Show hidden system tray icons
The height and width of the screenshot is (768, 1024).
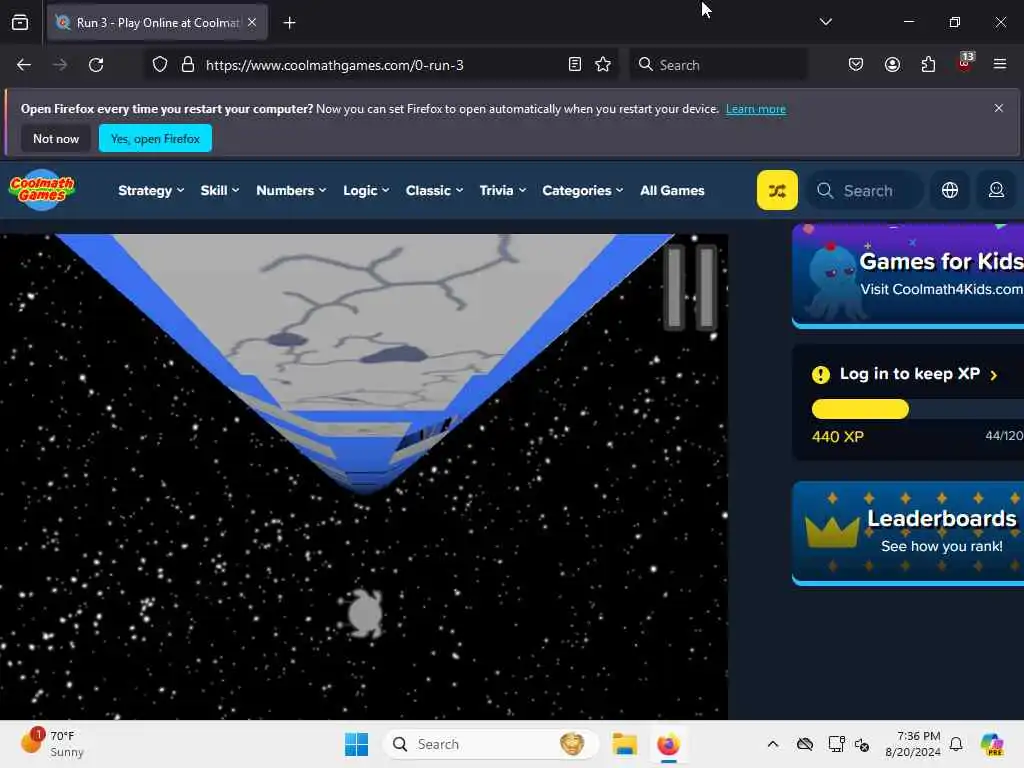(773, 744)
